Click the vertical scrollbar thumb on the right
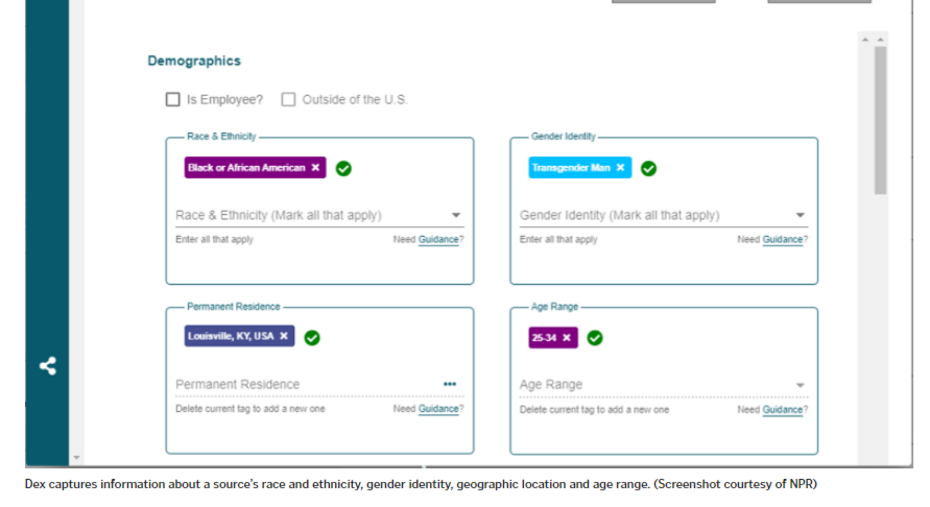This screenshot has height=507, width=930. (880, 120)
